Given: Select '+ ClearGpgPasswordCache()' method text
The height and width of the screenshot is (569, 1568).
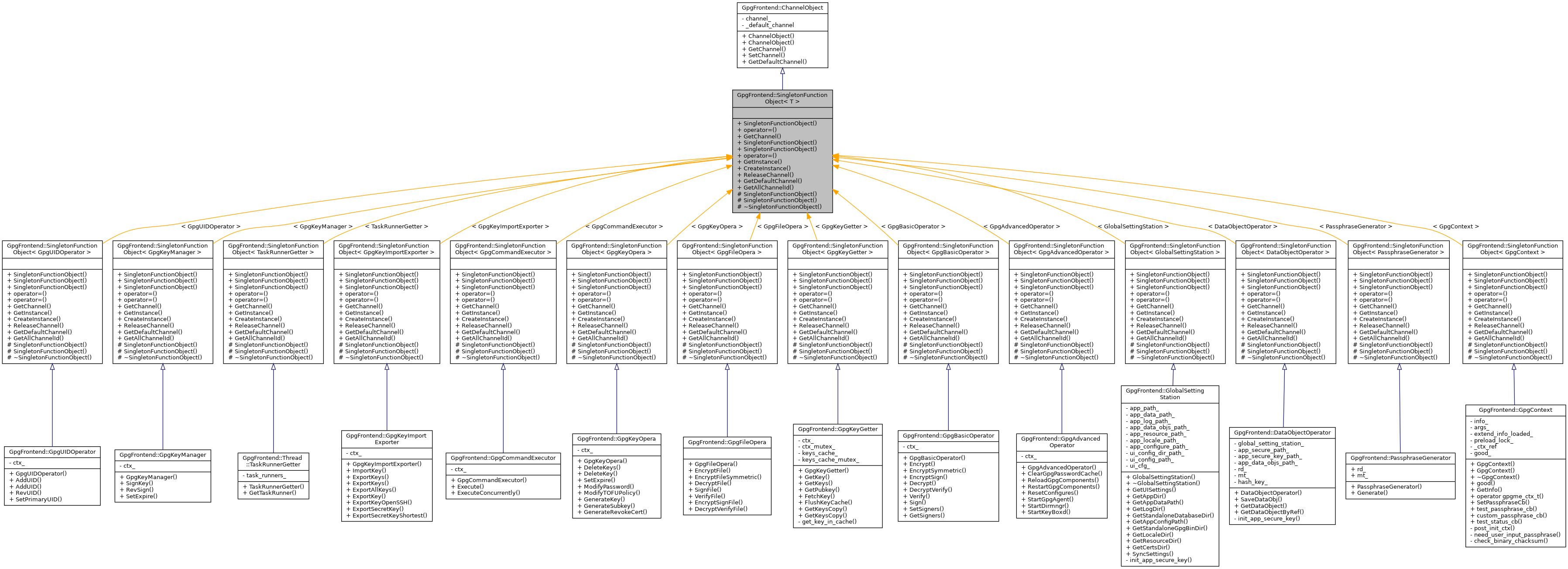Looking at the screenshot, I should (x=1062, y=474).
